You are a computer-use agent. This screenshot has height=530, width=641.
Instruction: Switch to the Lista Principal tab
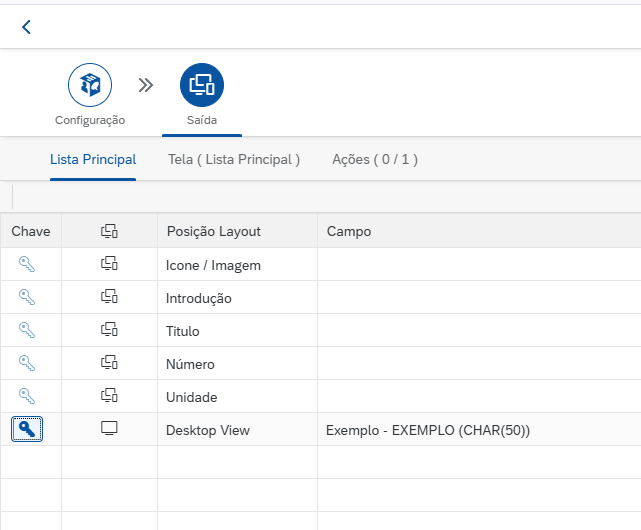[x=93, y=159]
